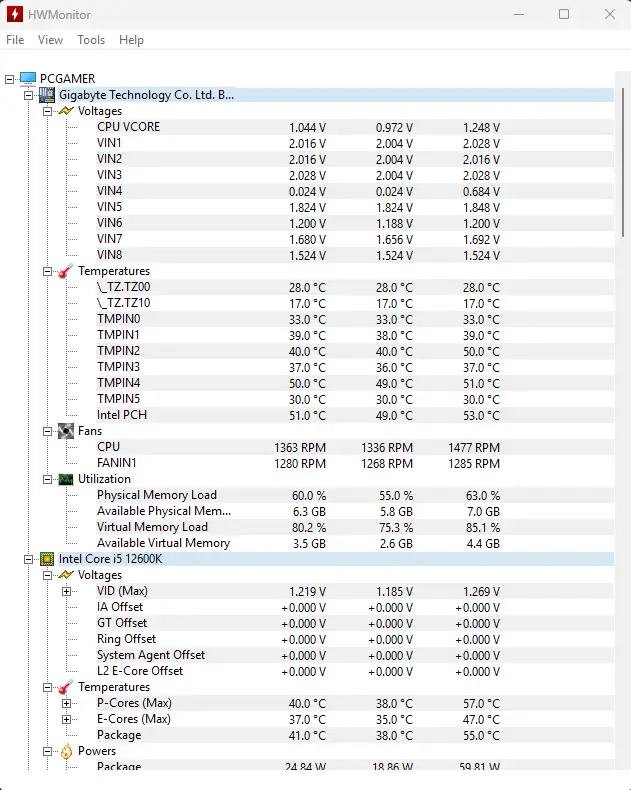
Task: Open the File menu
Action: click(15, 40)
